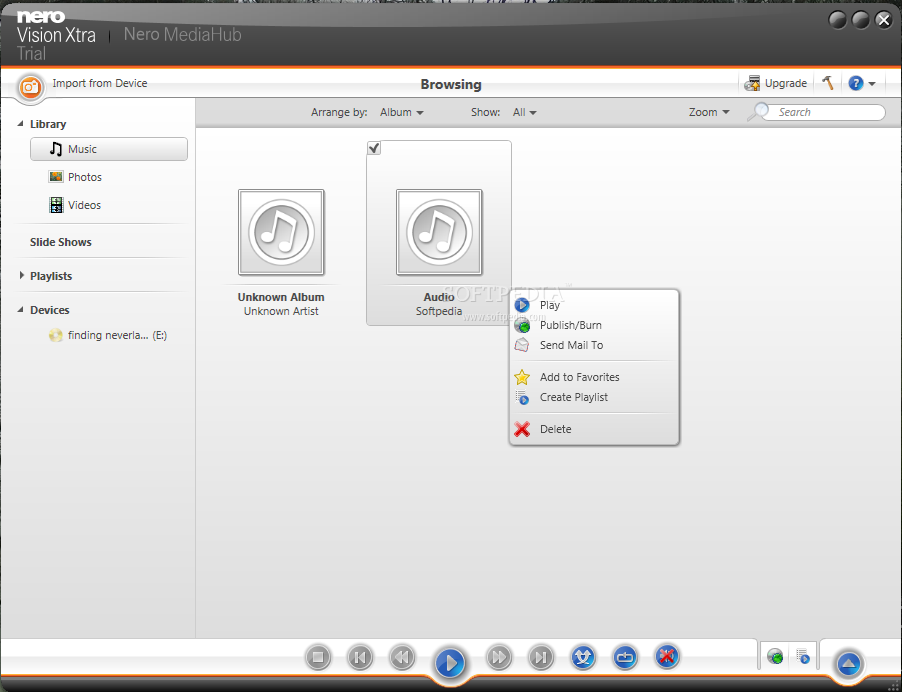Image resolution: width=902 pixels, height=692 pixels.
Task: Open options with the hammer icon
Action: (x=828, y=83)
